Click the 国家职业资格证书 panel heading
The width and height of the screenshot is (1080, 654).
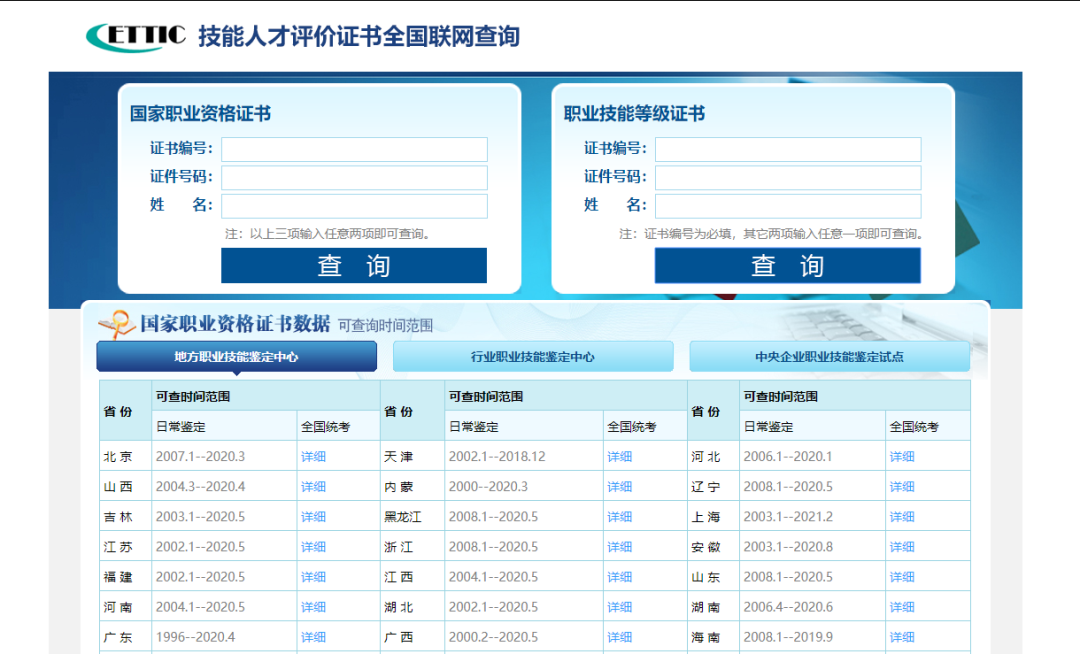coord(200,114)
